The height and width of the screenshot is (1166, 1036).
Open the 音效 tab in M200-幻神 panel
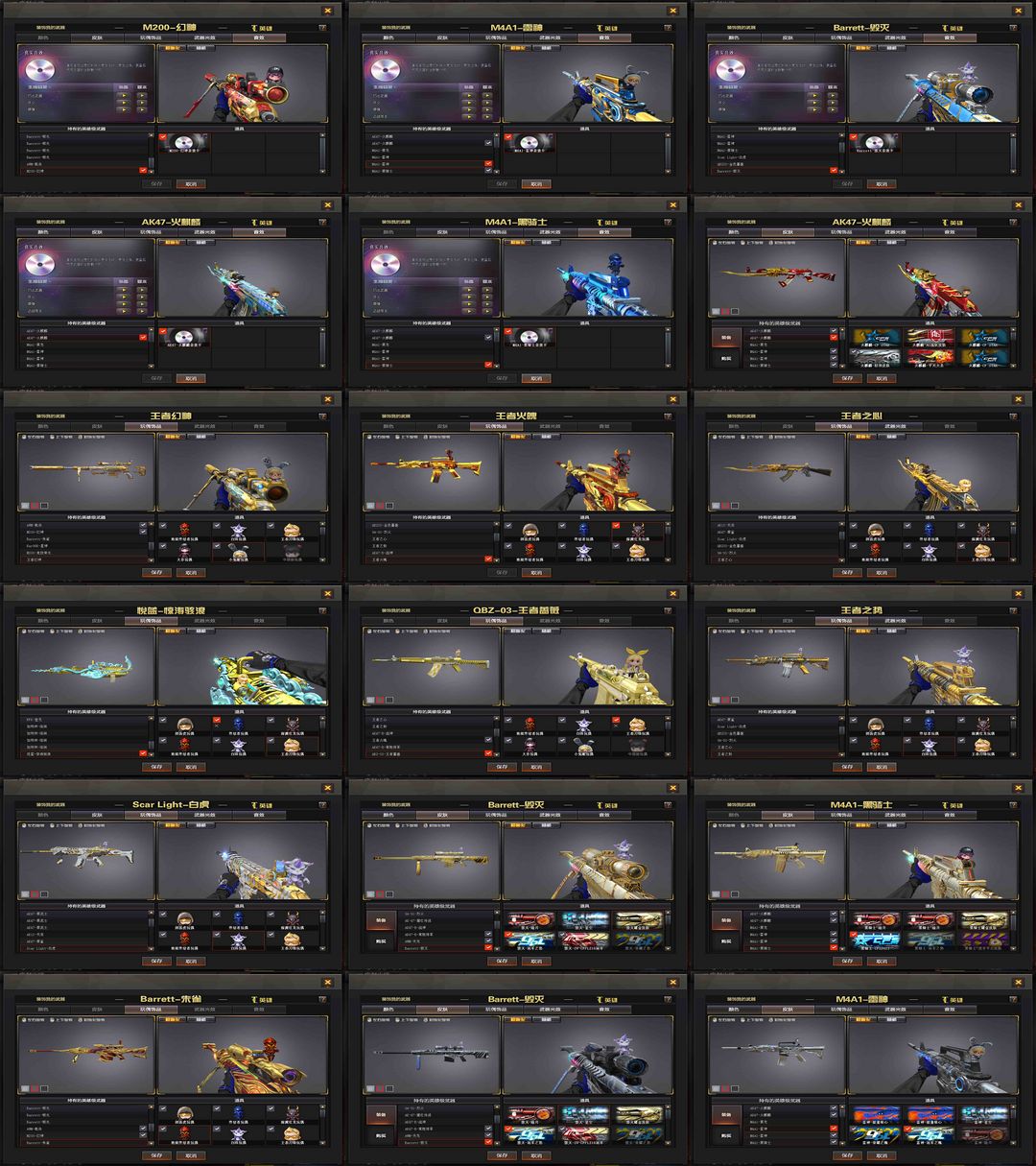tap(259, 37)
